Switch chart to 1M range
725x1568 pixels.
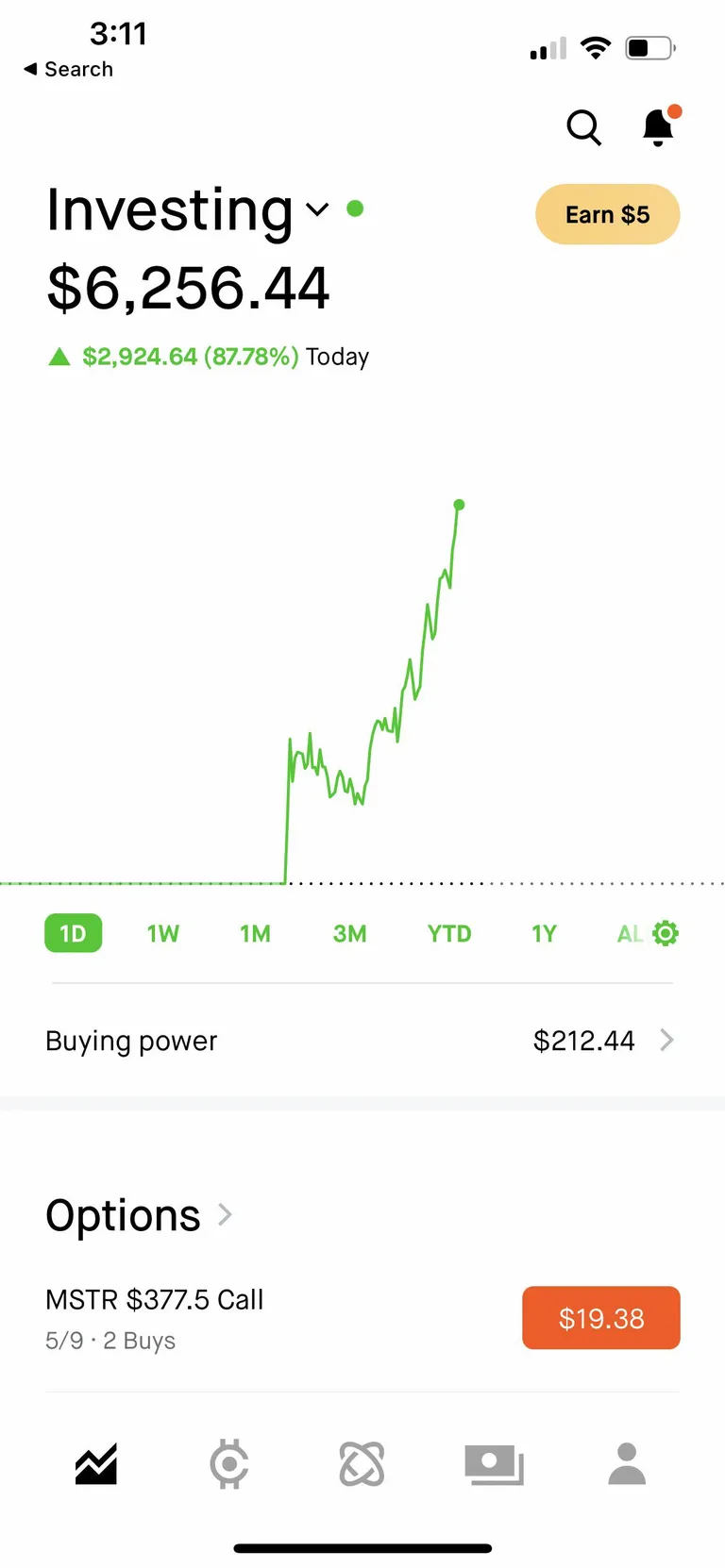click(255, 933)
